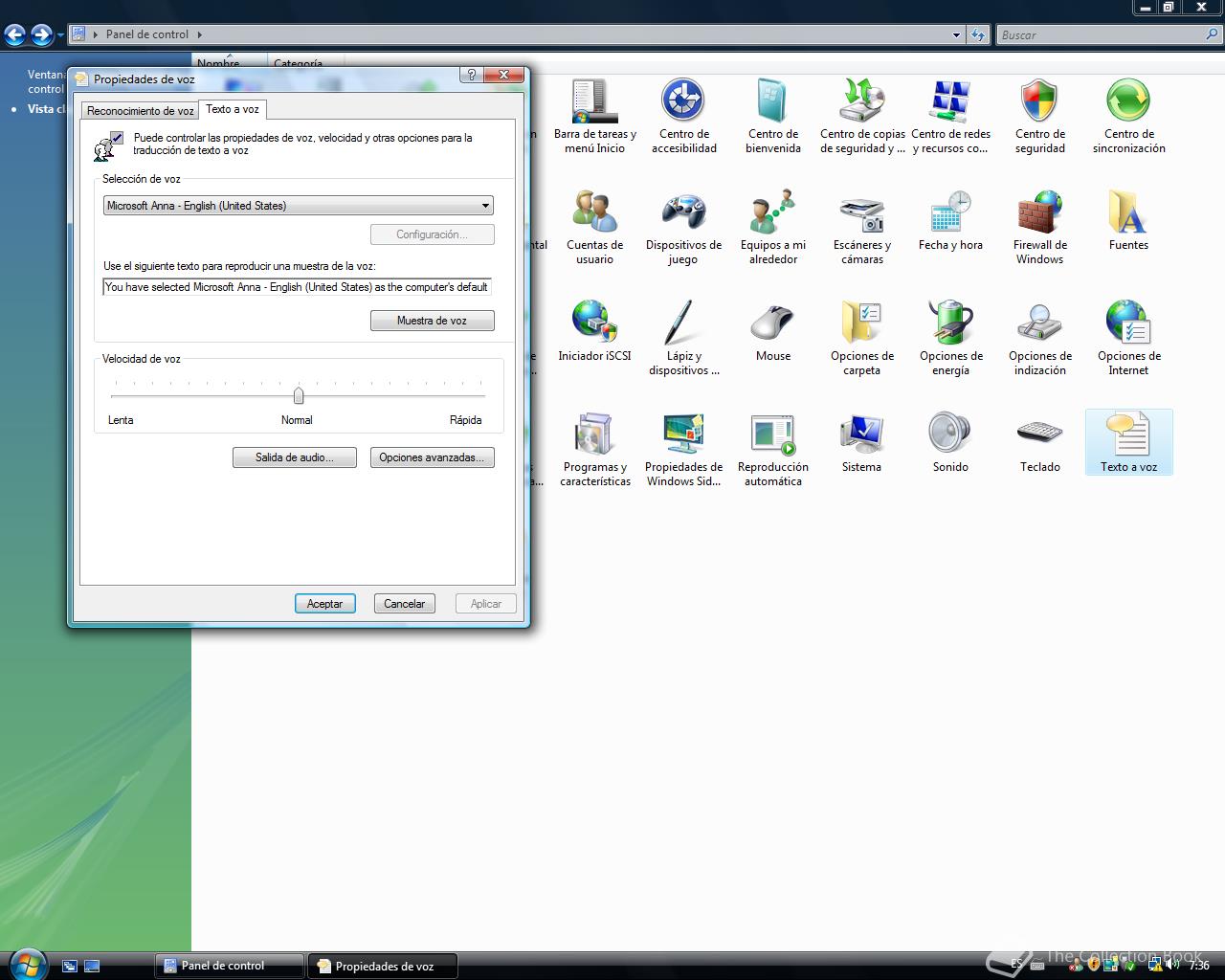Click the help question mark button in dialog
This screenshot has height=980, width=1225.
pos(470,75)
